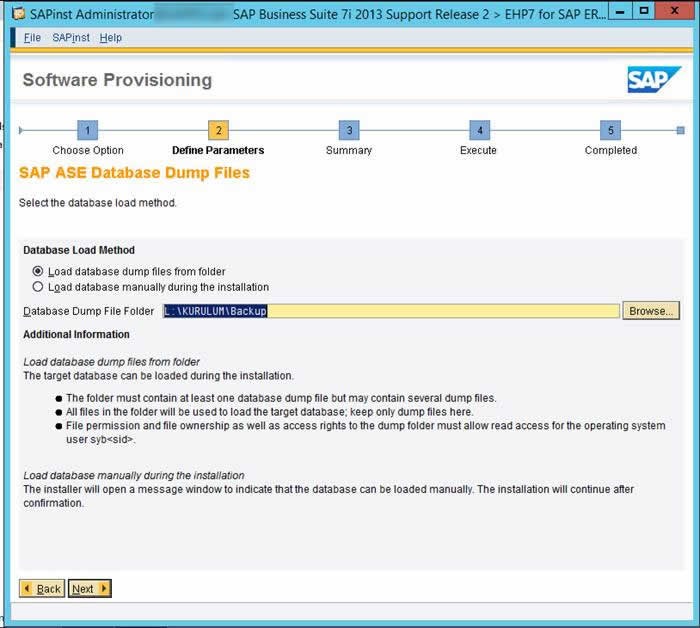700x628 pixels.
Task: Click the 'Execute' step label
Action: (478, 150)
